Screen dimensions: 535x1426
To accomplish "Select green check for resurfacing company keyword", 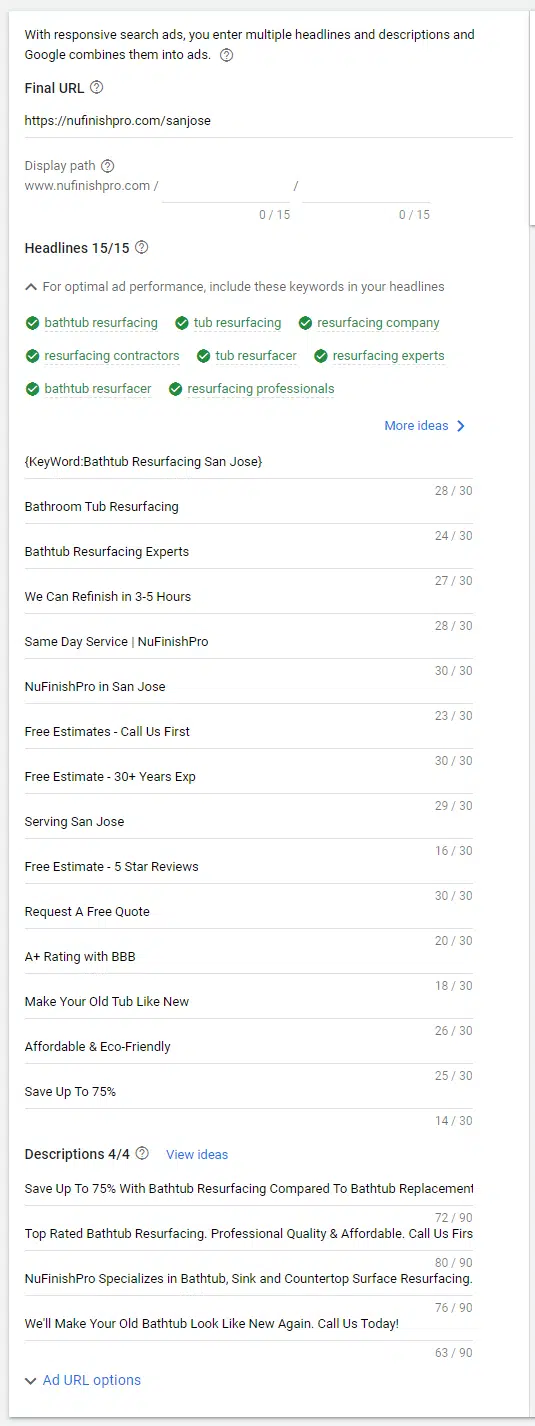I will tap(304, 323).
